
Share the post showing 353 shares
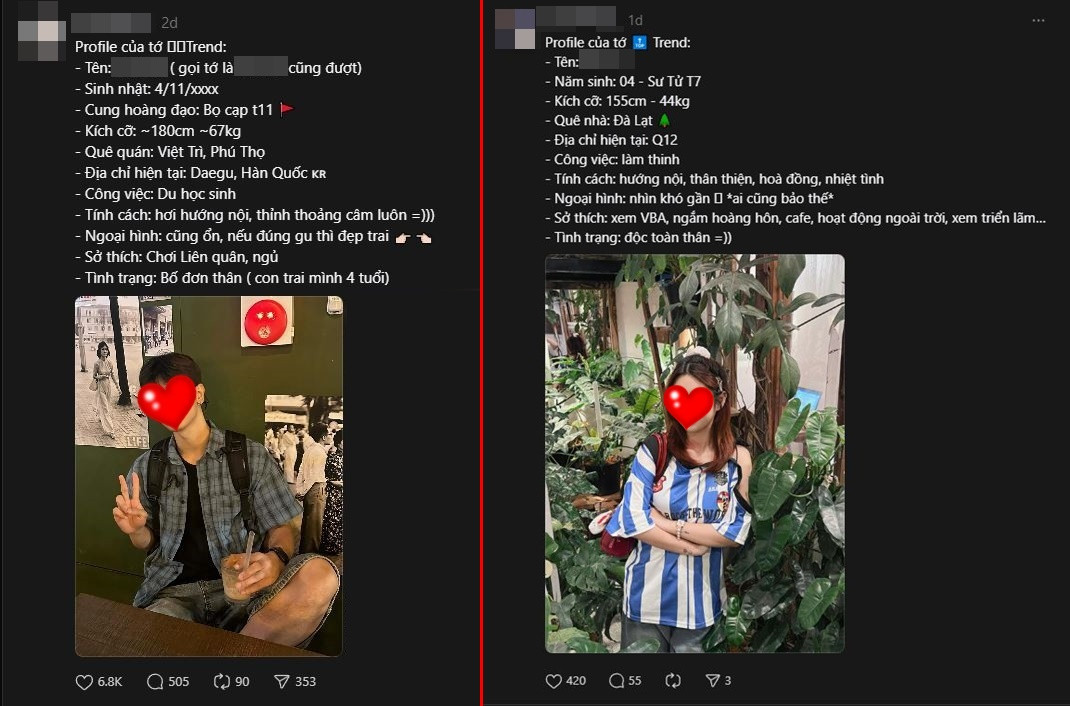pyautogui.click(x=282, y=681)
